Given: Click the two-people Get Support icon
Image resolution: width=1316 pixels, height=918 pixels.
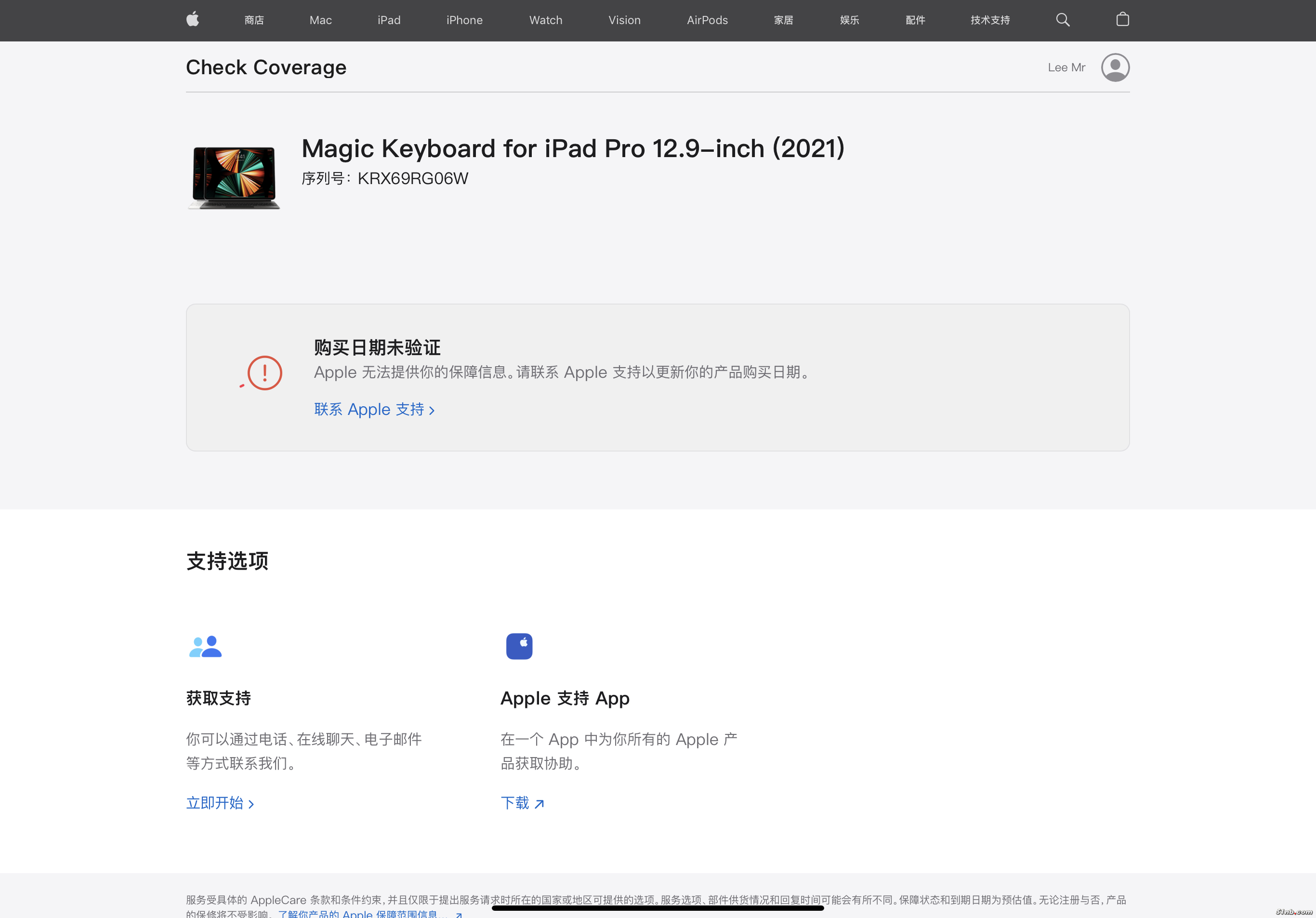Looking at the screenshot, I should point(205,646).
